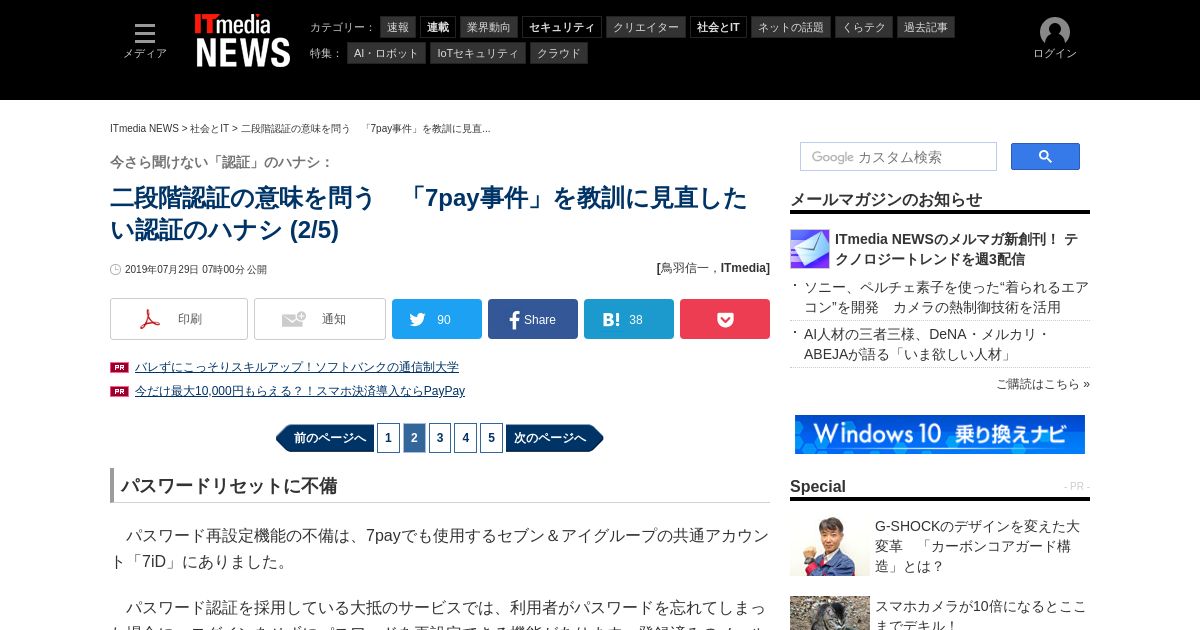This screenshot has height=630, width=1200.
Task: Go to 前のページへ
Action: [325, 438]
